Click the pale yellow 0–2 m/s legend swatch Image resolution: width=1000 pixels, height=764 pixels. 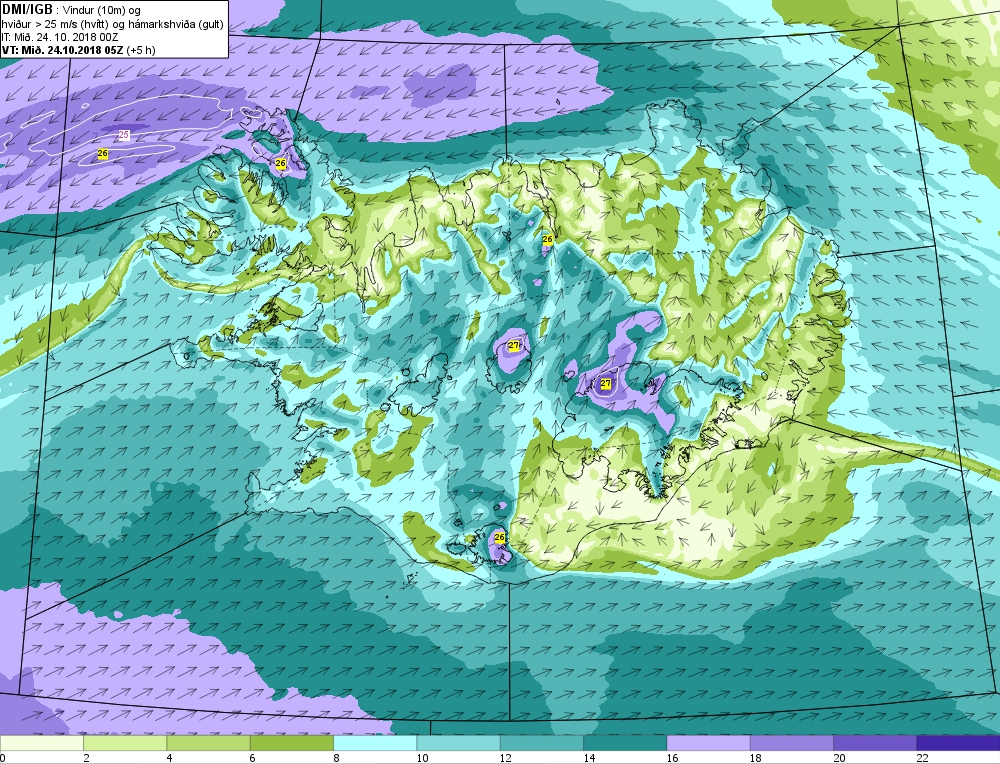click(x=41, y=743)
